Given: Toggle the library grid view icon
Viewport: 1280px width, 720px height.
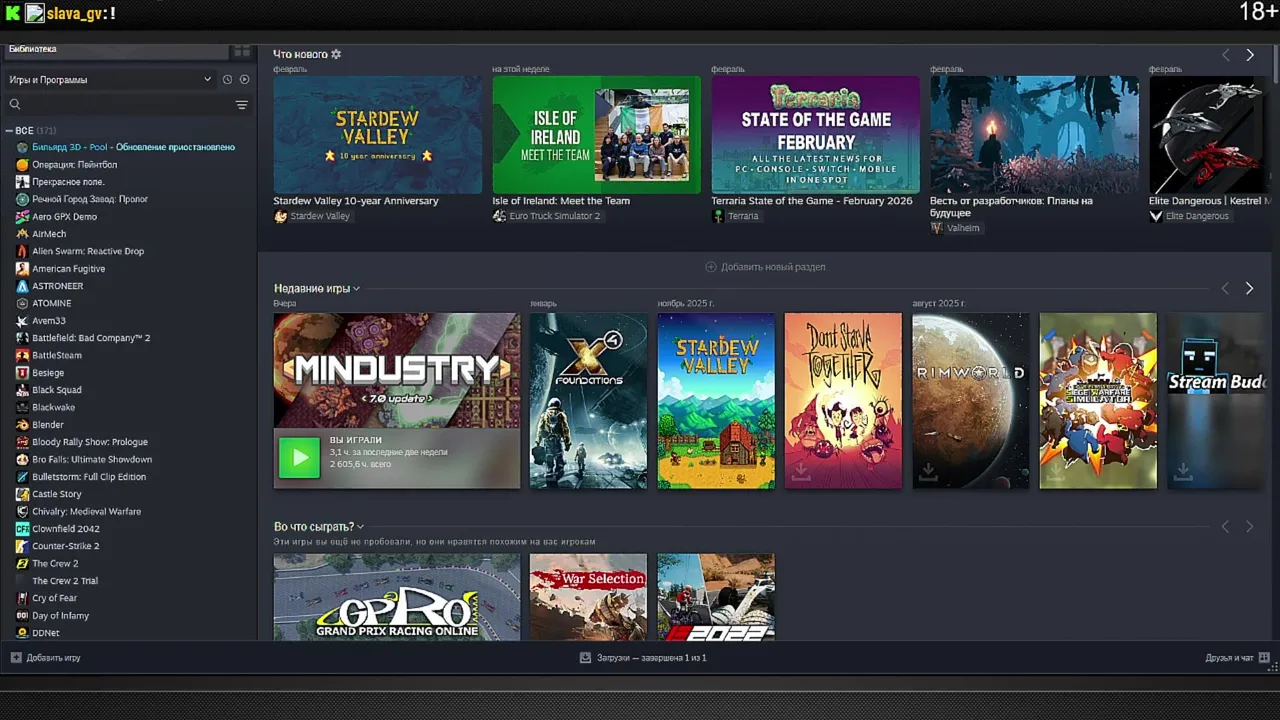Looking at the screenshot, I should 241,50.
